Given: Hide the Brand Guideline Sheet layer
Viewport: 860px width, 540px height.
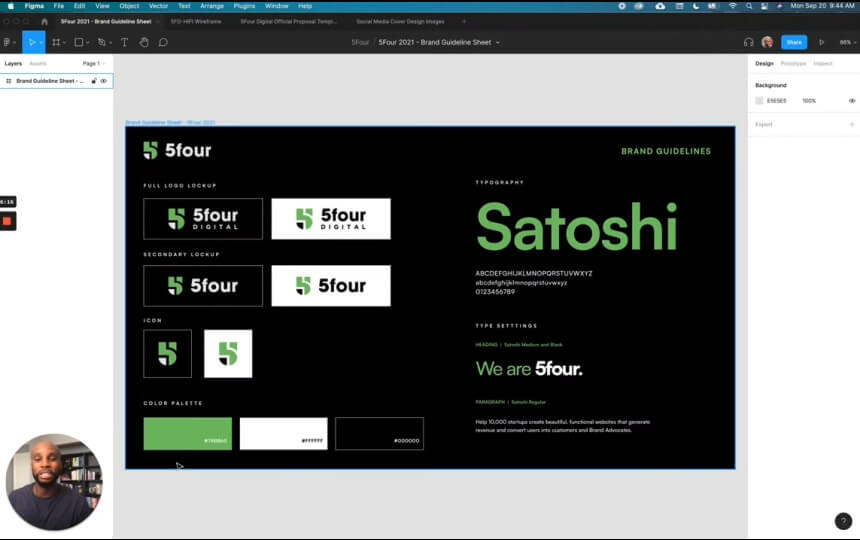Looking at the screenshot, I should pos(104,81).
